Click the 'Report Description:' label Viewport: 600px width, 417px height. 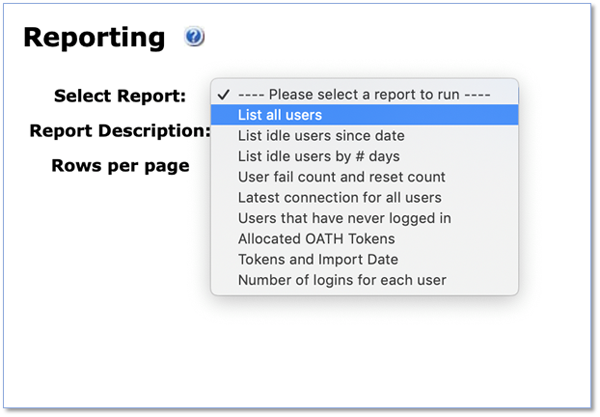tap(120, 131)
